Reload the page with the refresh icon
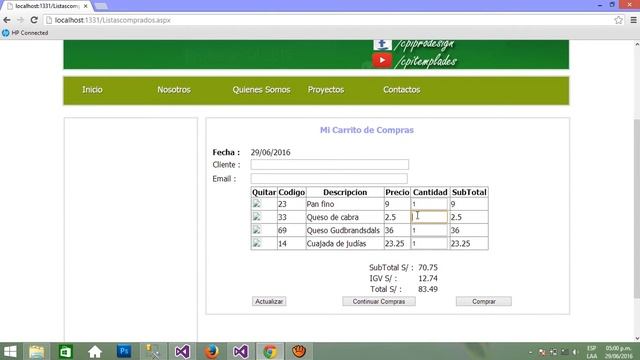 (x=34, y=20)
